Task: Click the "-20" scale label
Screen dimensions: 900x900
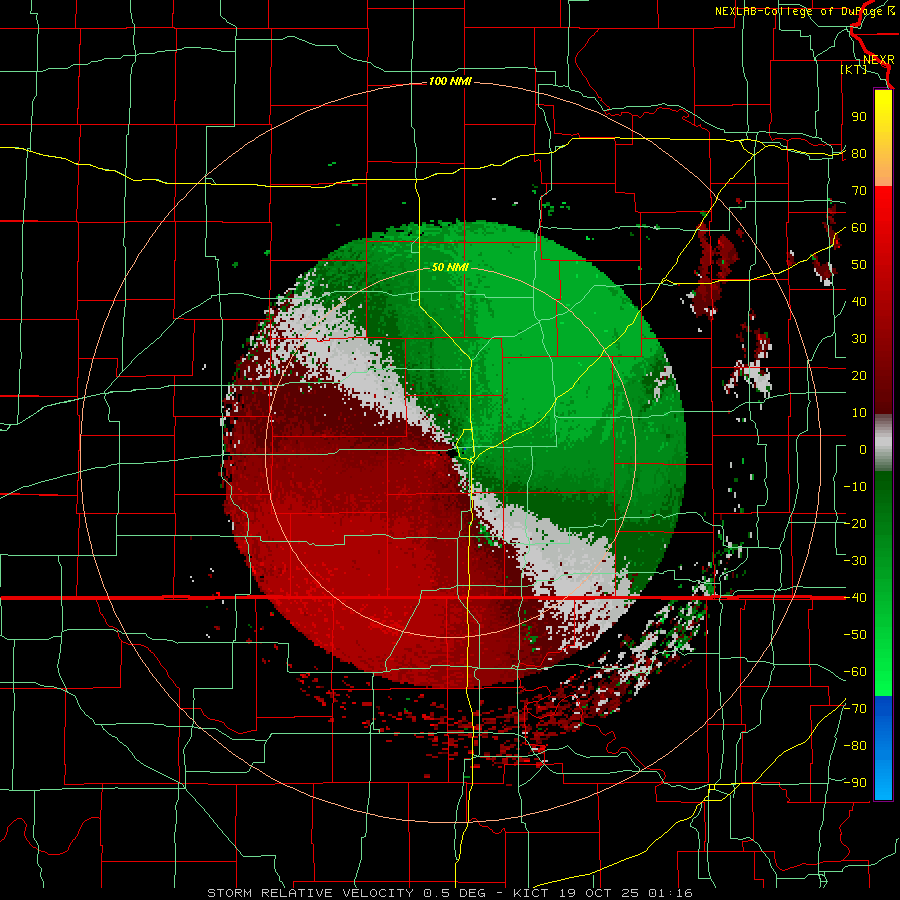Action: [x=855, y=523]
